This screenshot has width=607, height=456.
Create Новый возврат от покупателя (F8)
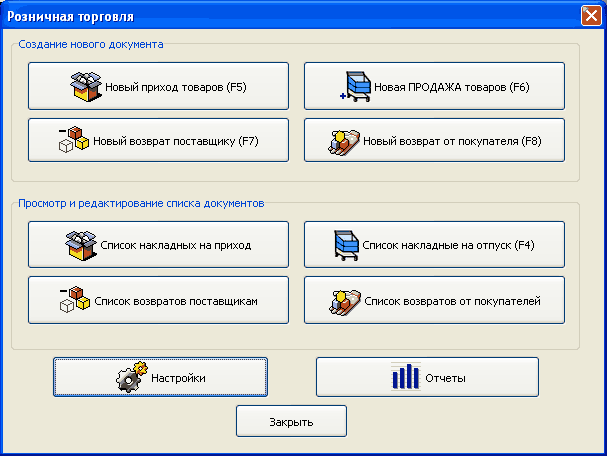point(434,140)
